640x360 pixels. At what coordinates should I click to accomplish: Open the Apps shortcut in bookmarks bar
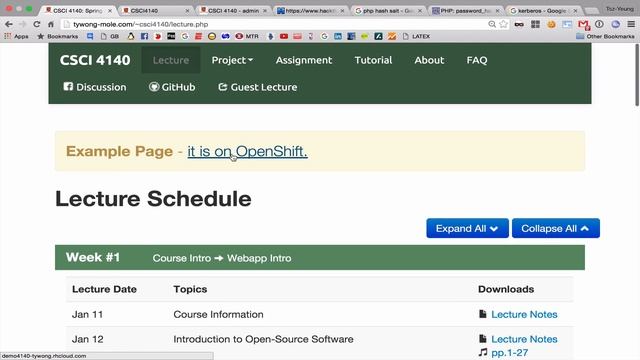[x=16, y=36]
